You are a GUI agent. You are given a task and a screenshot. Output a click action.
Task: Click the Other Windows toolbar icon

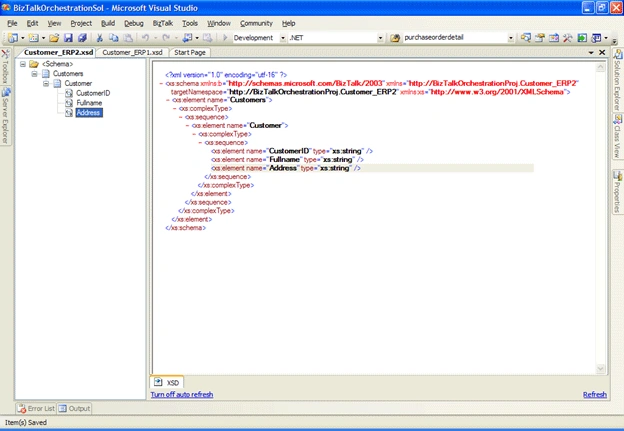point(596,38)
